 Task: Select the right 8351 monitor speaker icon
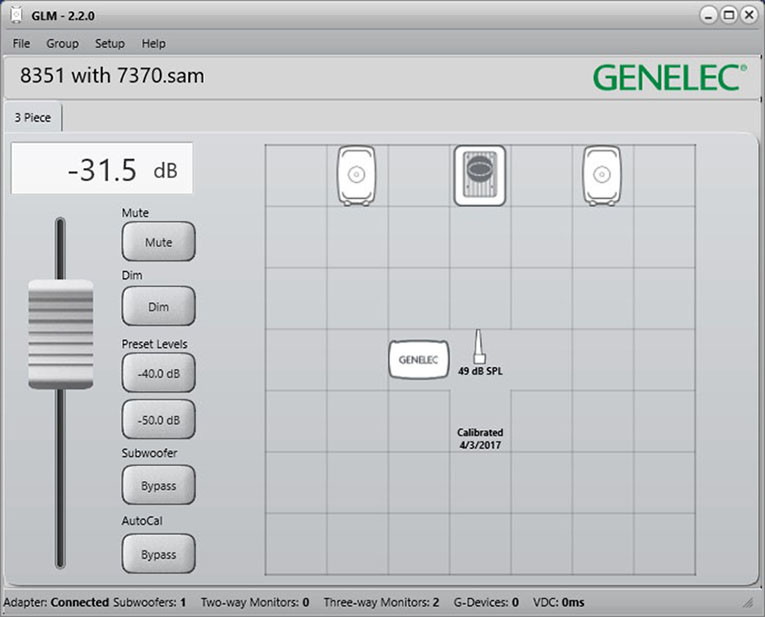point(602,176)
